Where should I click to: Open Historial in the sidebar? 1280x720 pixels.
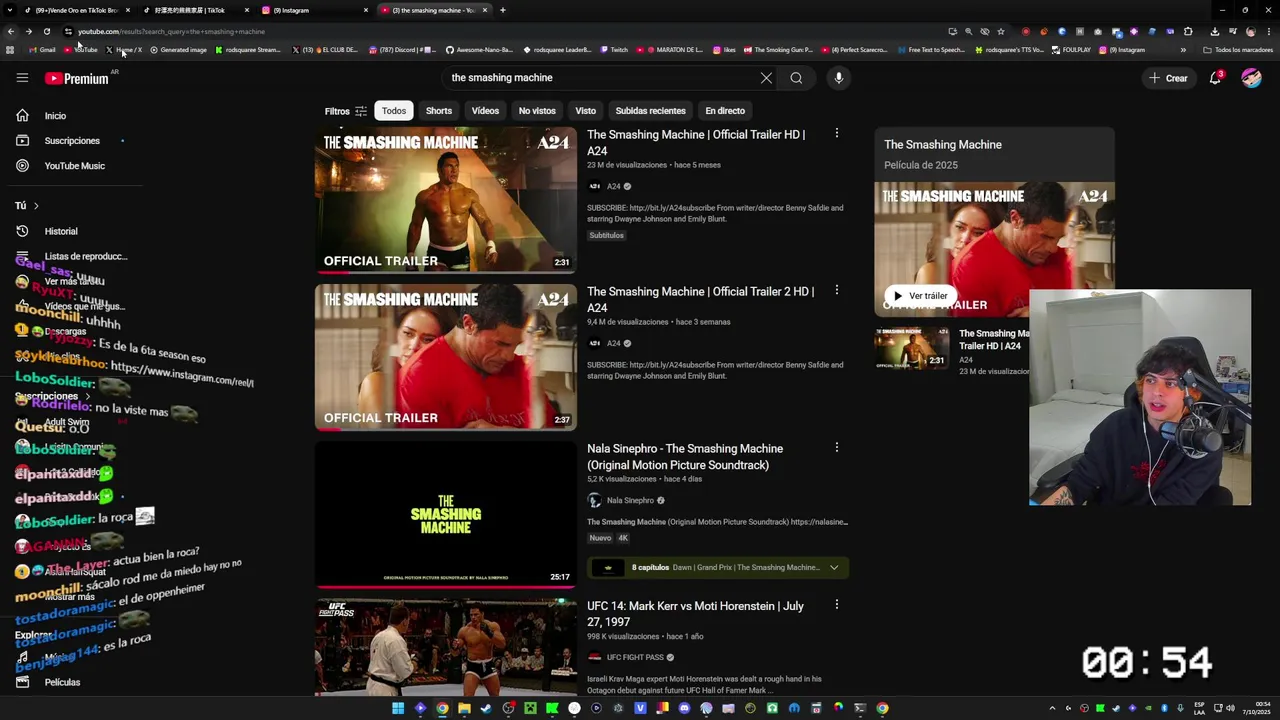click(x=60, y=231)
